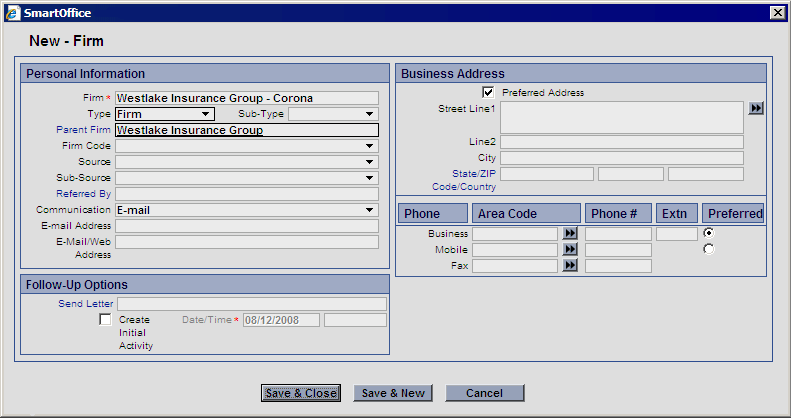This screenshot has height=418, width=791.
Task: Select the Mobile preferred radio button
Action: [x=709, y=249]
